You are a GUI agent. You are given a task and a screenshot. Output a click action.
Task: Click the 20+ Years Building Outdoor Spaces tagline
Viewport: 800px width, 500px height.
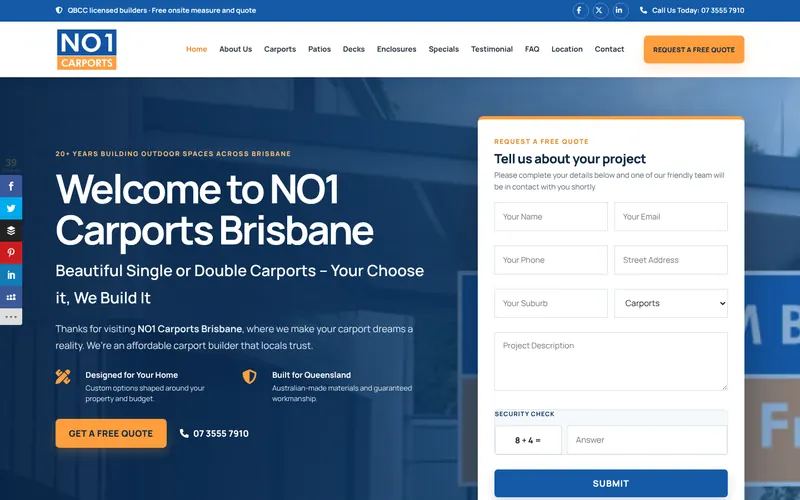[173, 154]
